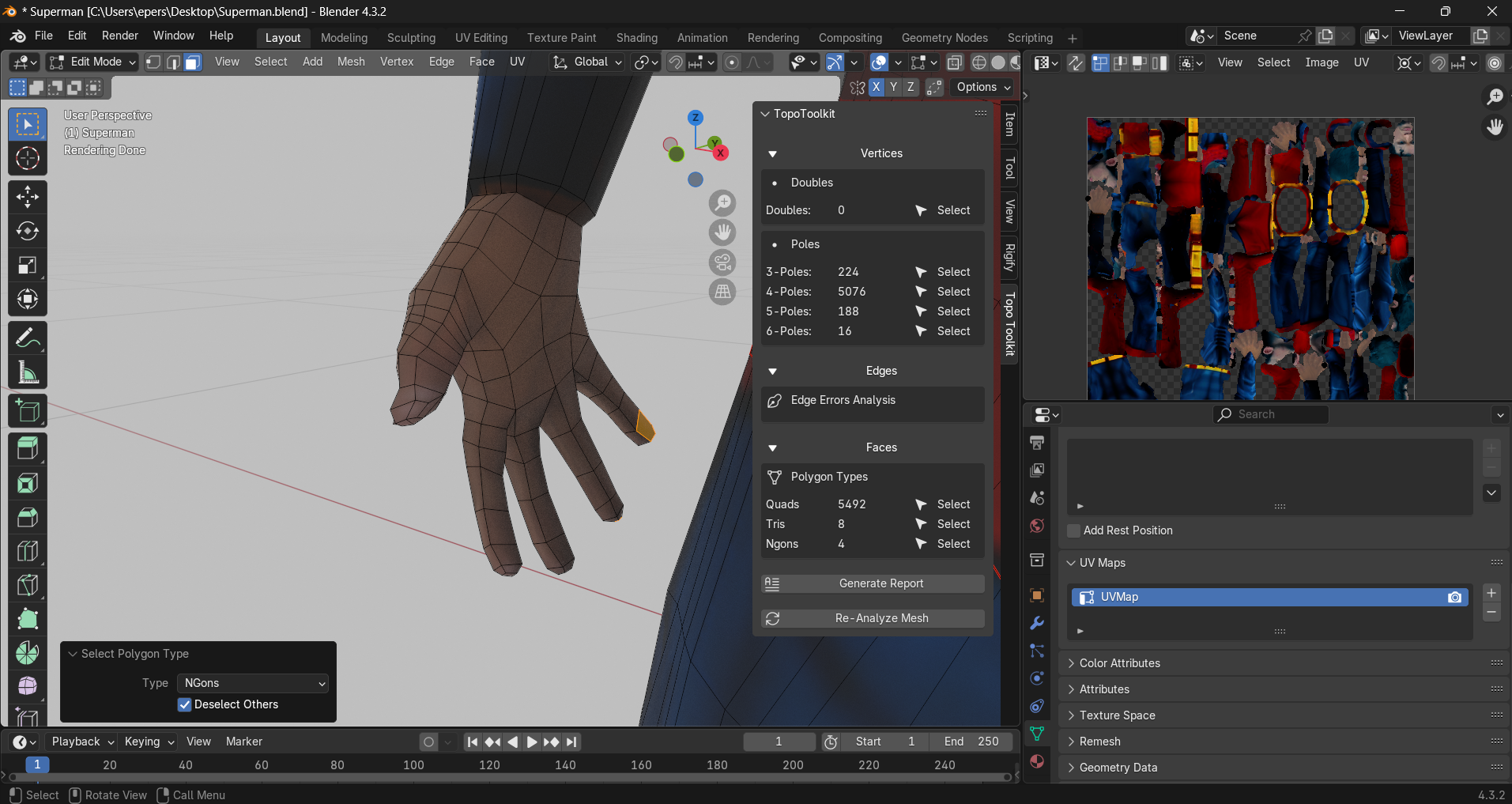1512x804 pixels.
Task: Select the Add Cube tool
Action: pos(28,411)
